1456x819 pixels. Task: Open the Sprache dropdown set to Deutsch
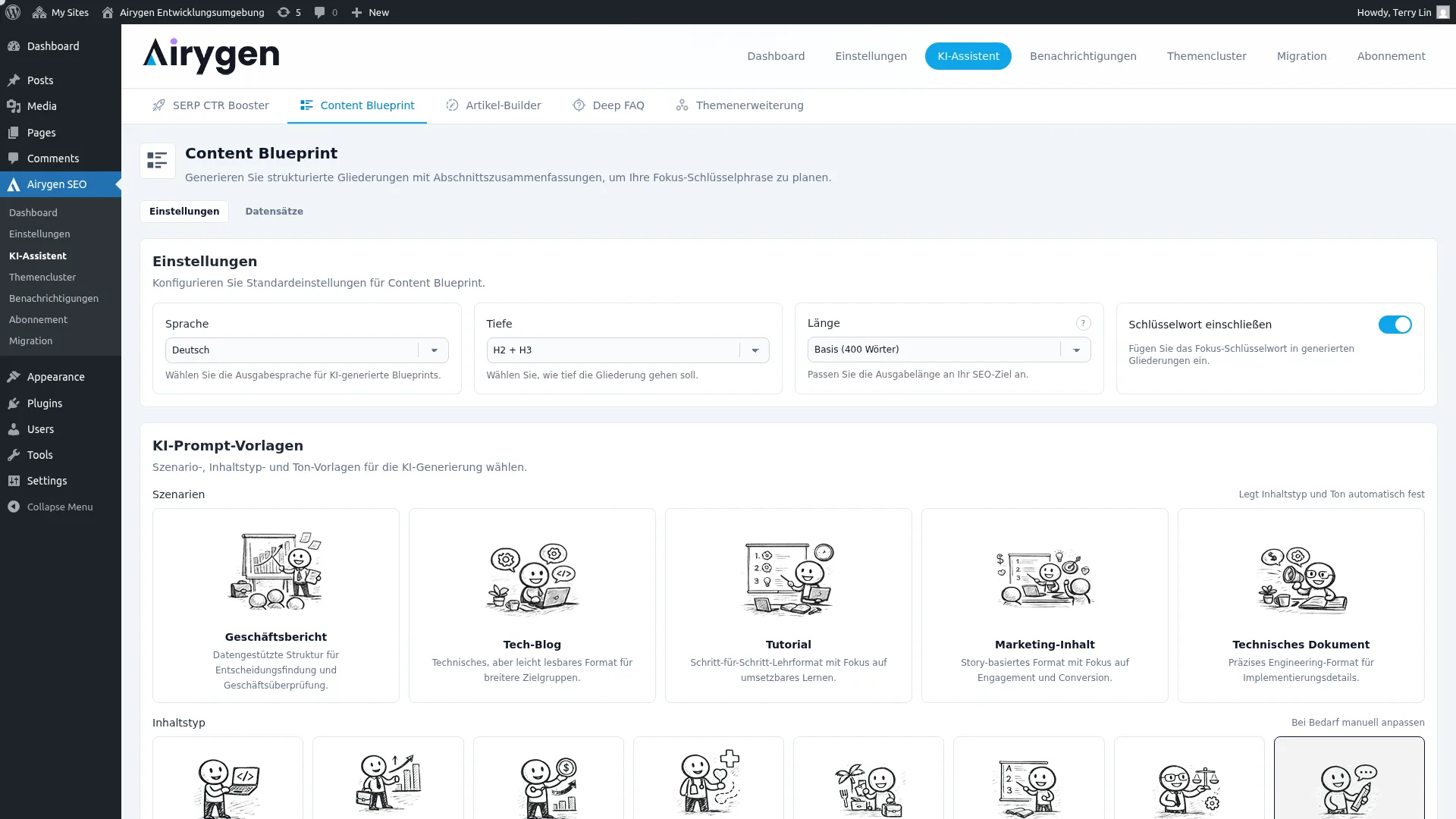coord(306,350)
